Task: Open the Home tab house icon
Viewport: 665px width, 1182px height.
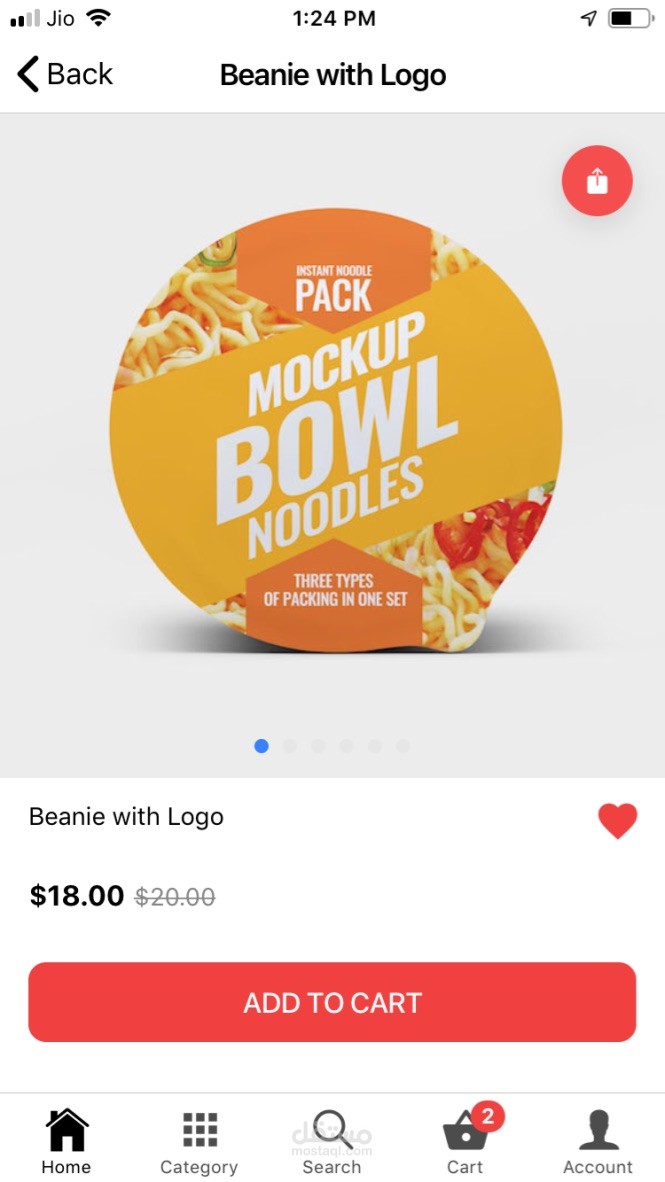Action: tap(67, 1129)
